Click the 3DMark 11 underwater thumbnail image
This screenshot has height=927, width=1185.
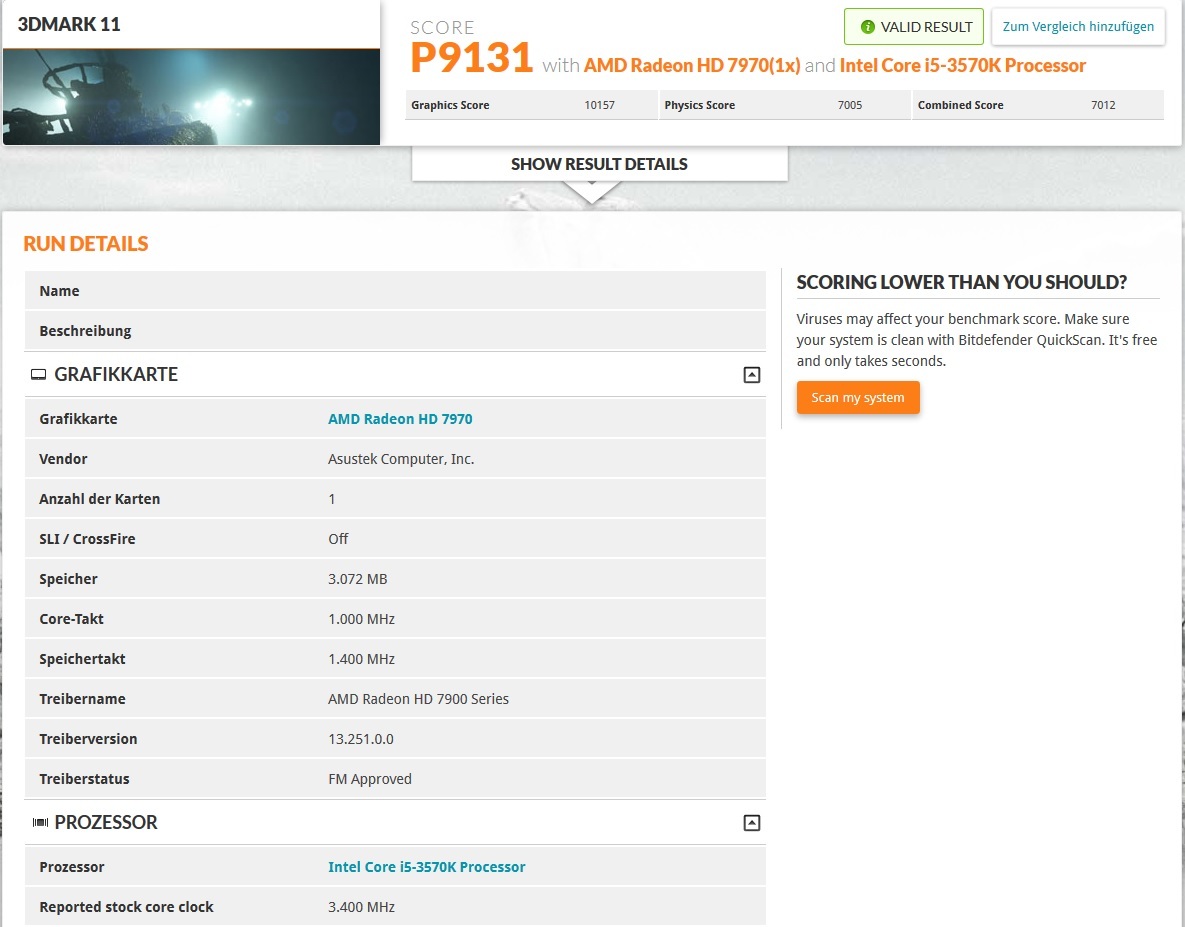191,97
